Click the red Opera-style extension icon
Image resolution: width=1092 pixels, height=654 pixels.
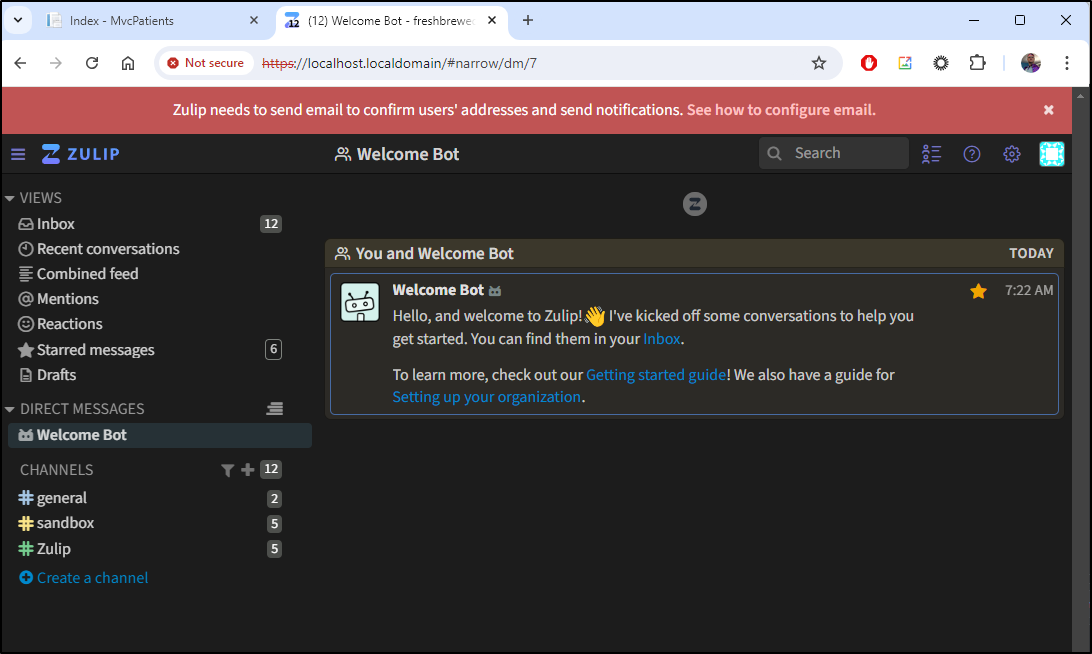coord(868,63)
